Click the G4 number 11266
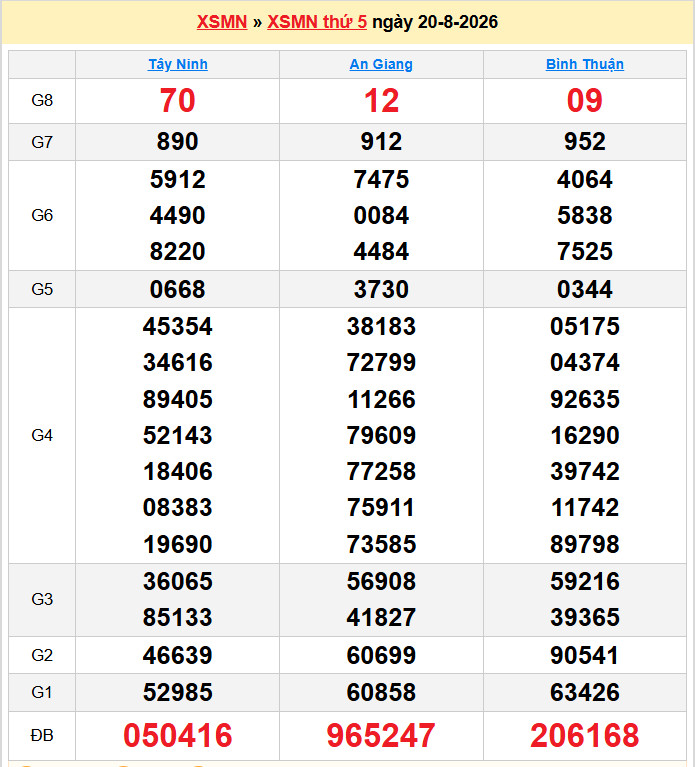The width and height of the screenshot is (695, 767). [x=381, y=399]
